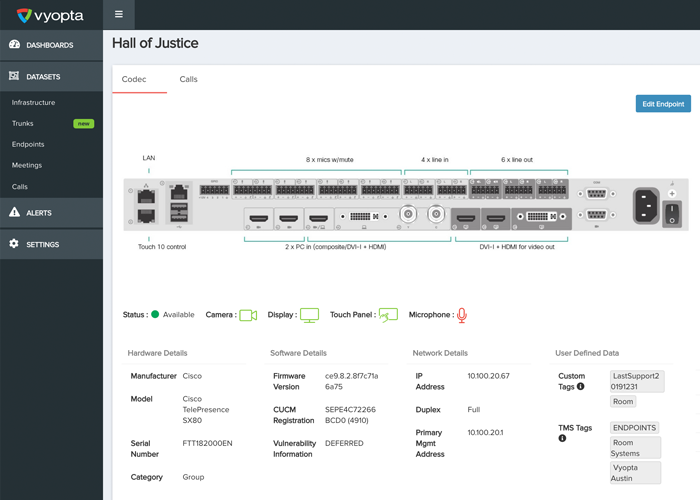Image resolution: width=700 pixels, height=500 pixels.
Task: Click the Duplex value Full
Action: (x=474, y=409)
